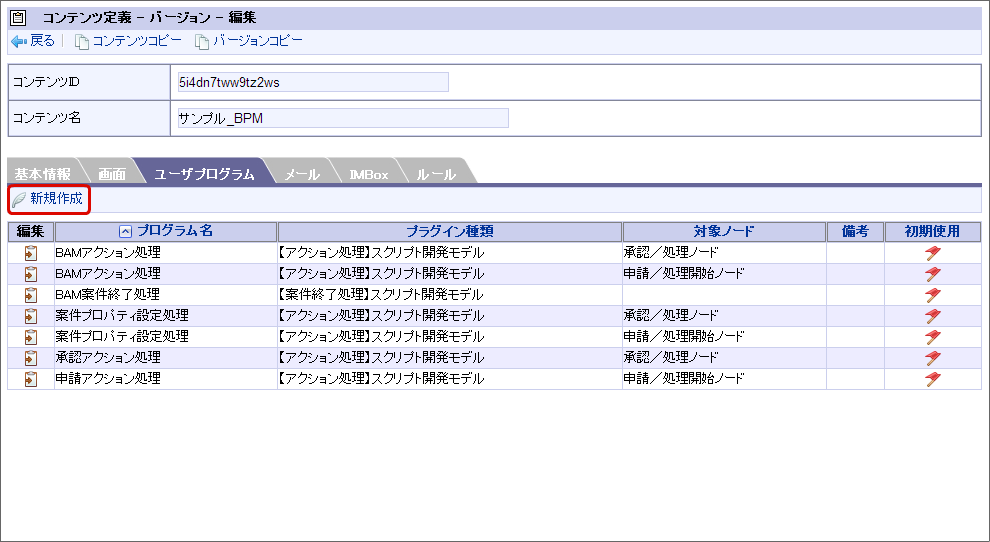The width and height of the screenshot is (990, 542).
Task: Click red flag for 案件プロパティ設定処理 承認／処理ノード row
Action: pos(933,316)
